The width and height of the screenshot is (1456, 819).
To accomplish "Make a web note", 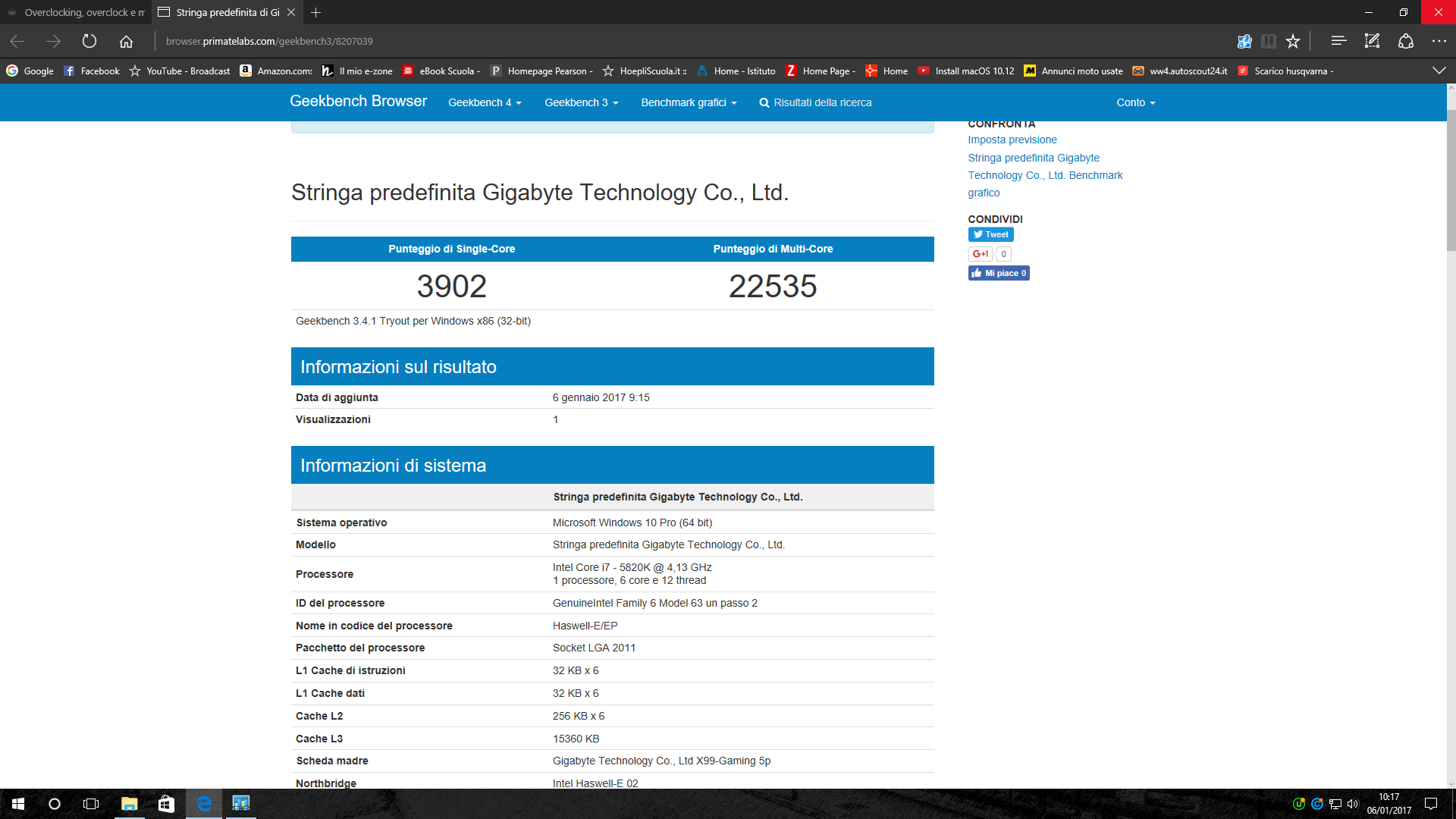I will 1372,42.
